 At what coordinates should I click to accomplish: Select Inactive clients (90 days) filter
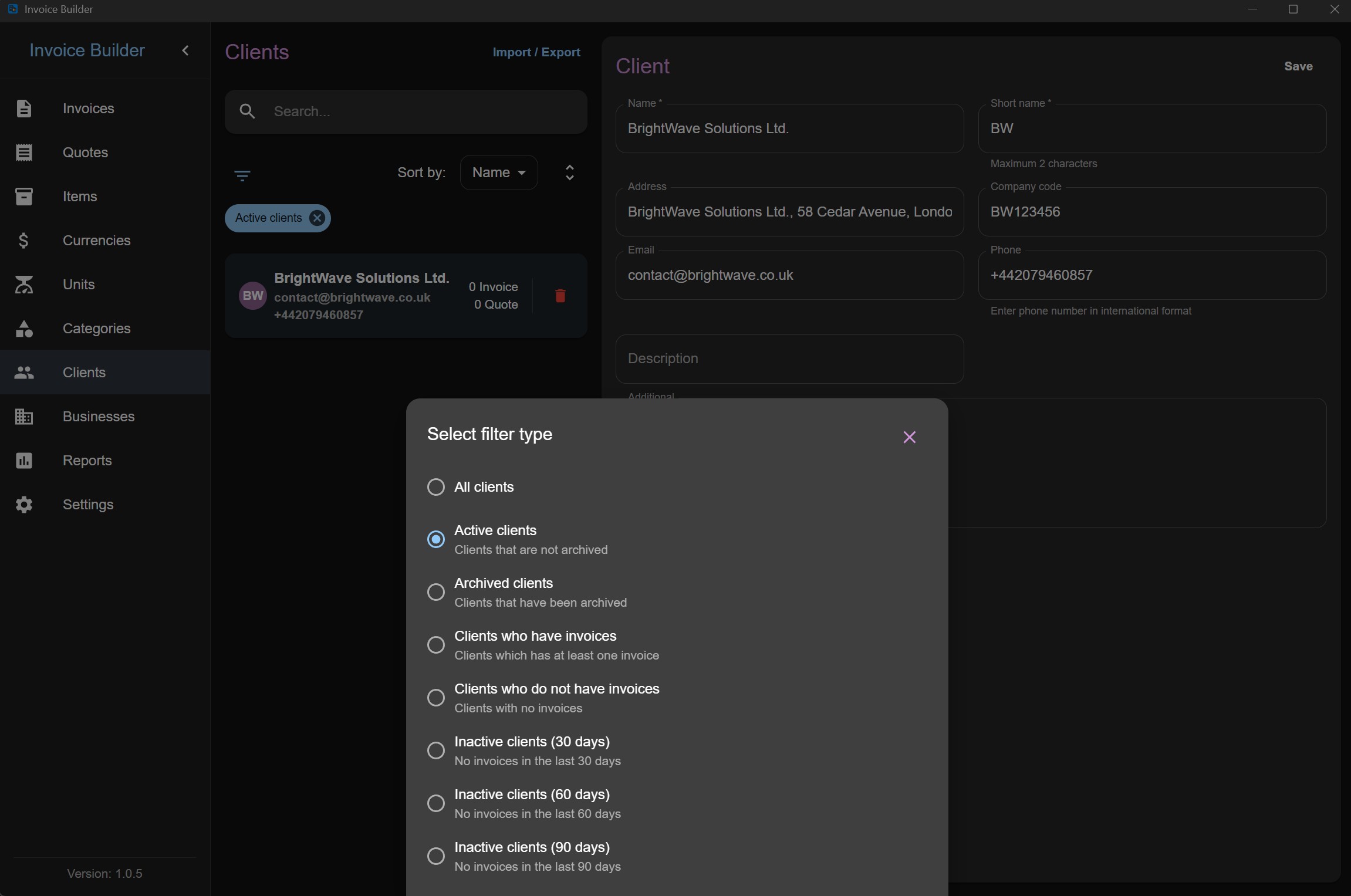click(x=436, y=856)
